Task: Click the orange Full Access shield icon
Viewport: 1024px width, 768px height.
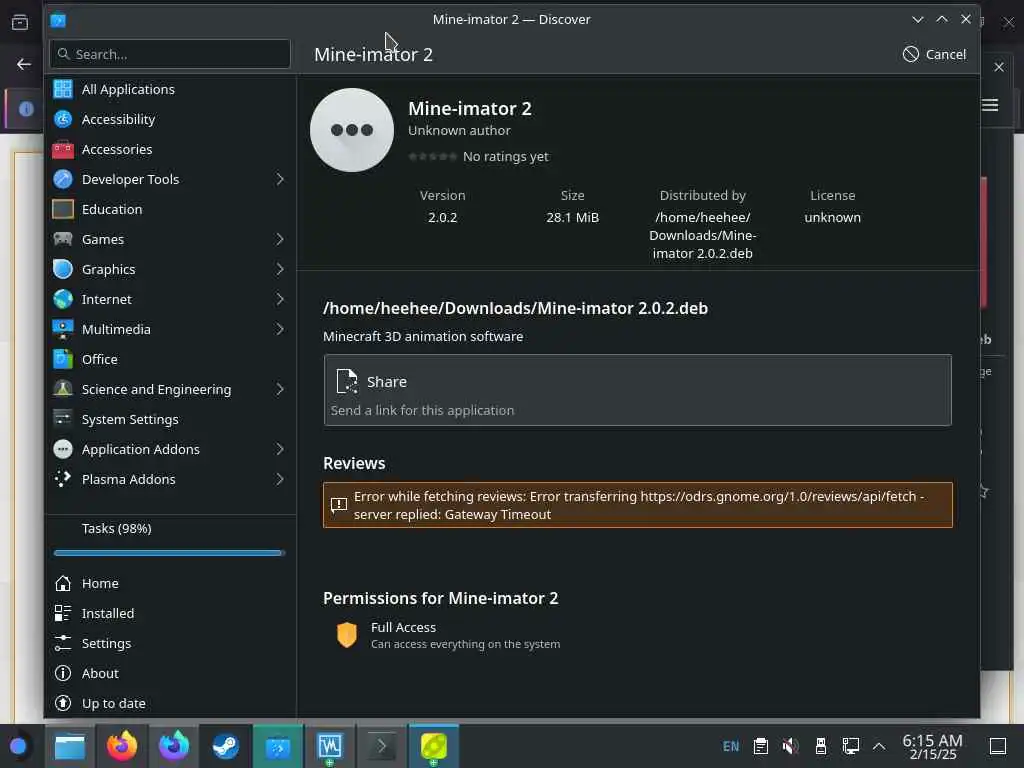Action: point(347,635)
